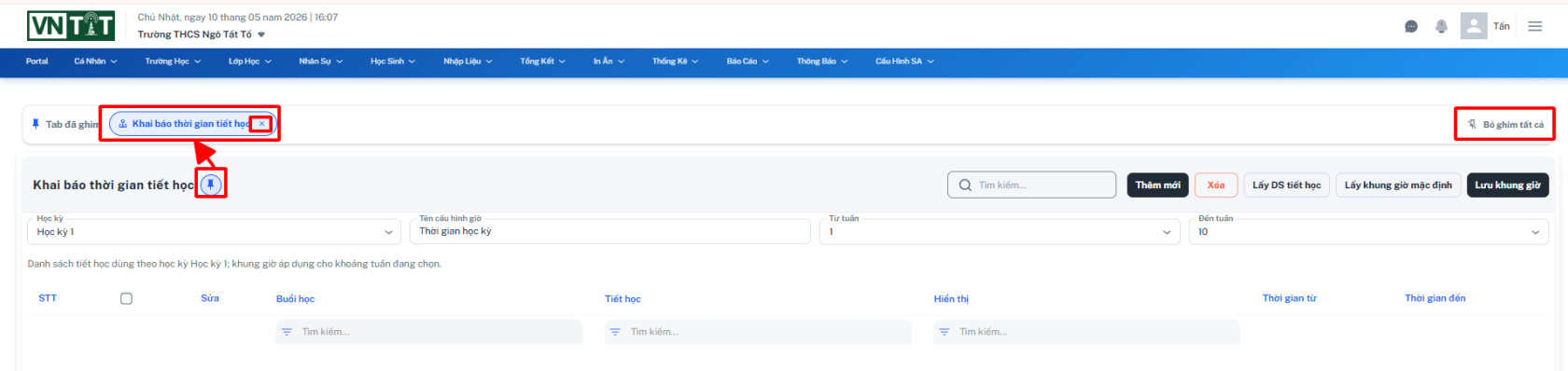Click Hiển thị column search field
1568x371 pixels.
click(1086, 332)
